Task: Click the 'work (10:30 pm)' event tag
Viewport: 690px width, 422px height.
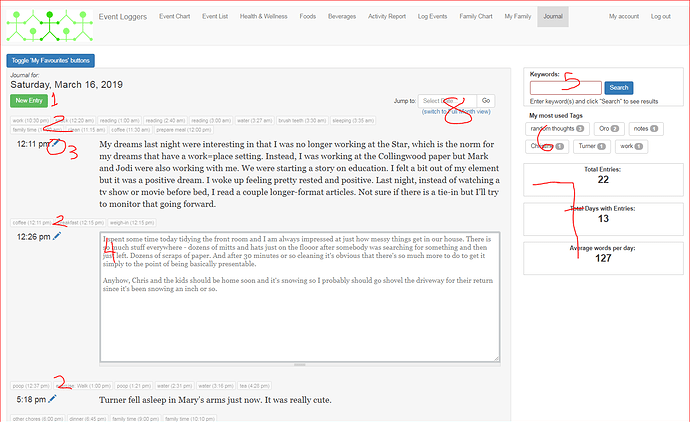Action: pos(31,121)
